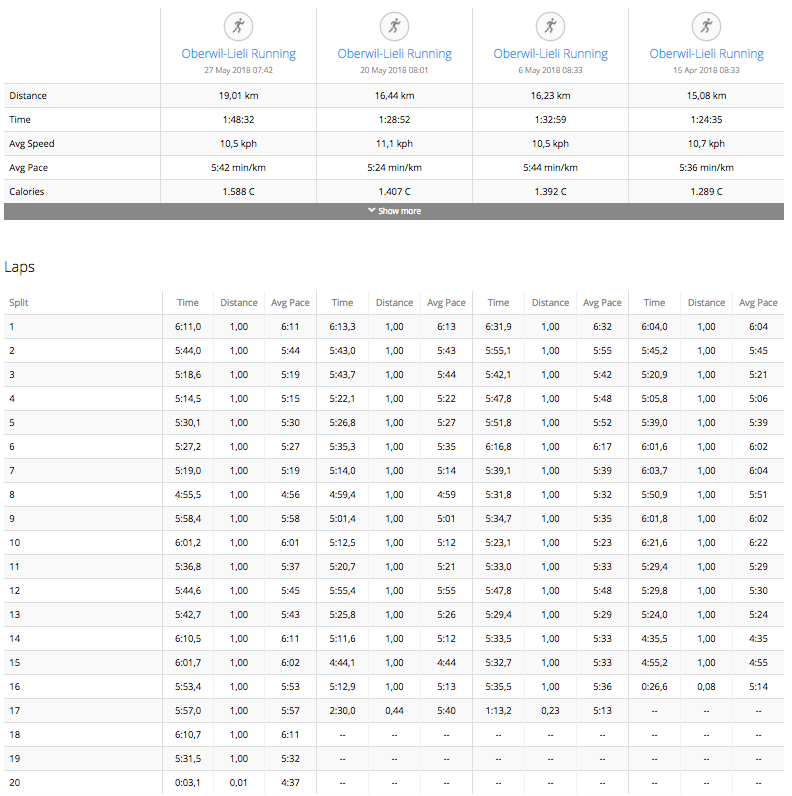The height and width of the screenshot is (796, 792).
Task: Click lap time 4:59,4 in split 8
Action: 342,494
